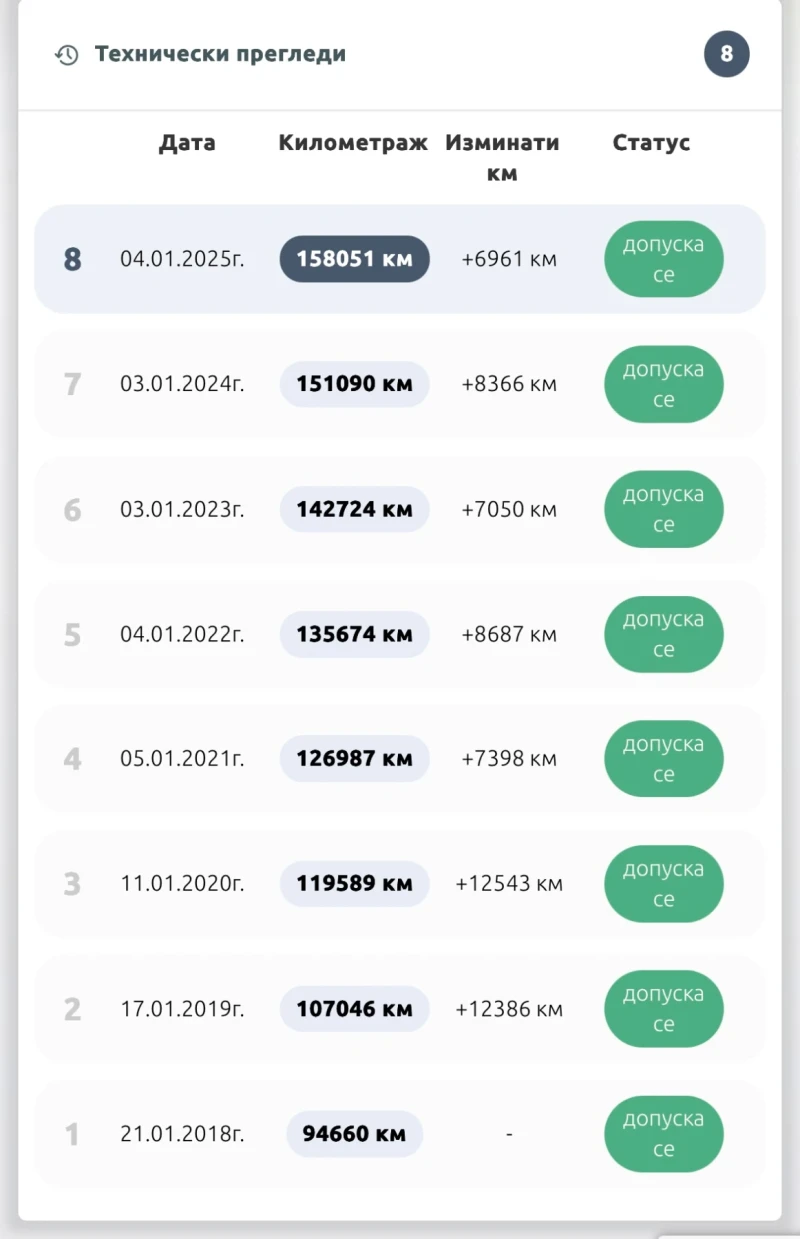Select the 158051 км mileage badge
The width and height of the screenshot is (800, 1239).
click(354, 259)
